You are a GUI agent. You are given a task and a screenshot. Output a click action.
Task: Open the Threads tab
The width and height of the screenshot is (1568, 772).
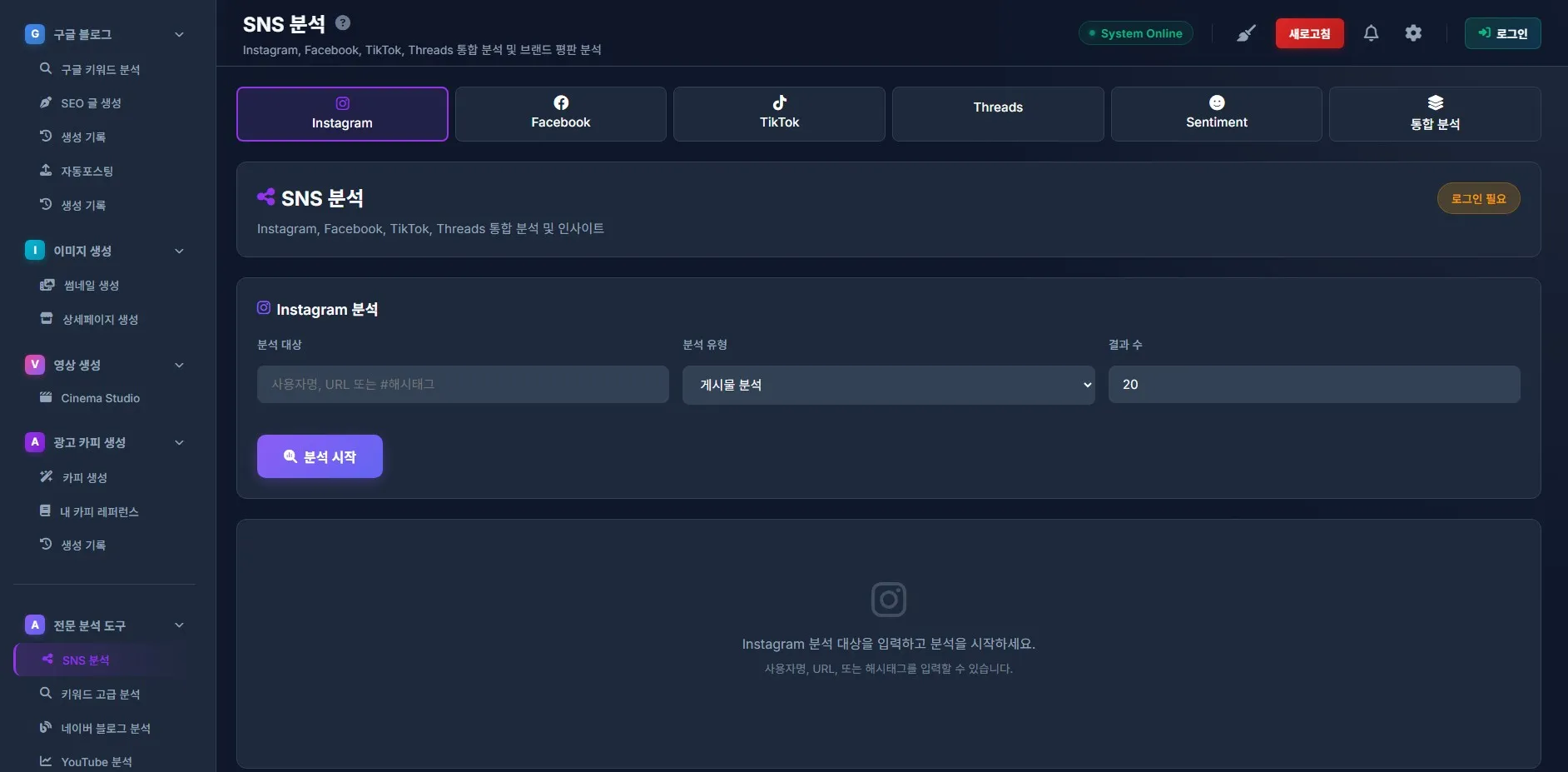tap(998, 114)
